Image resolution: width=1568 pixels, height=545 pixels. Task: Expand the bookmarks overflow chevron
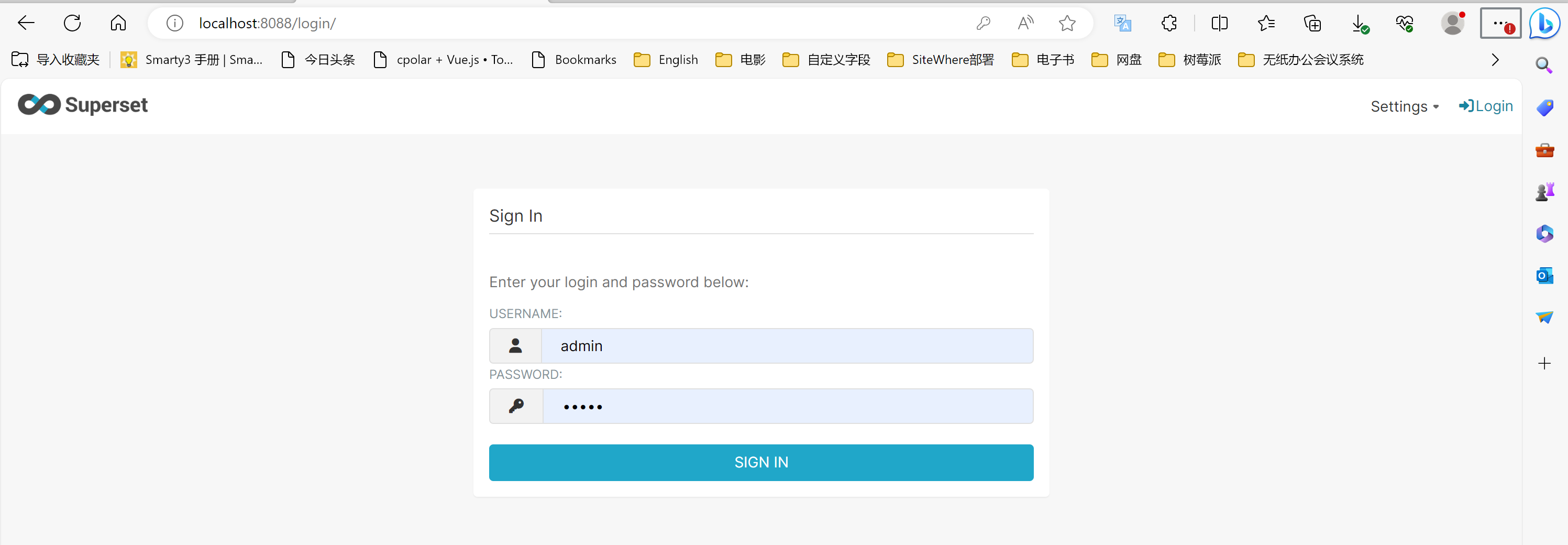1496,59
